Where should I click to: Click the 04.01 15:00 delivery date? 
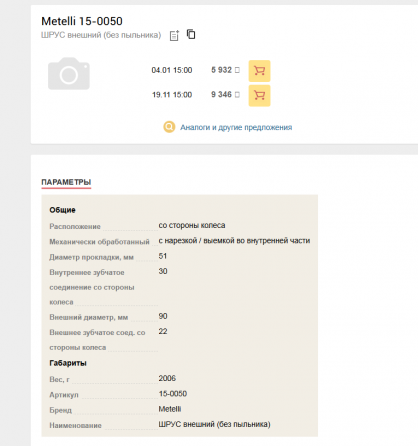(172, 70)
